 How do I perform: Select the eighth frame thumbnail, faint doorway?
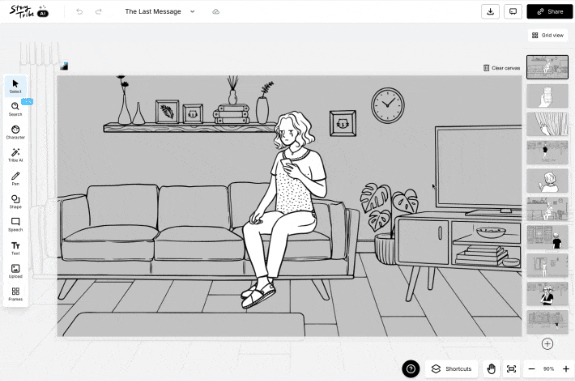pos(547,265)
